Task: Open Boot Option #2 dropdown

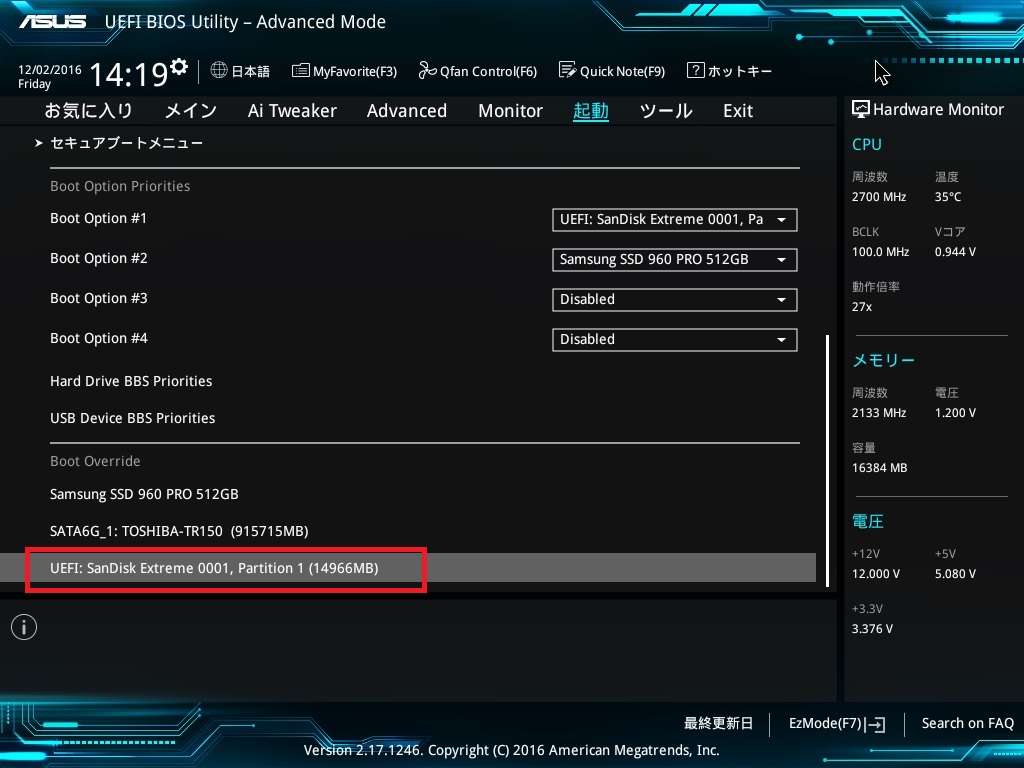Action: [675, 260]
